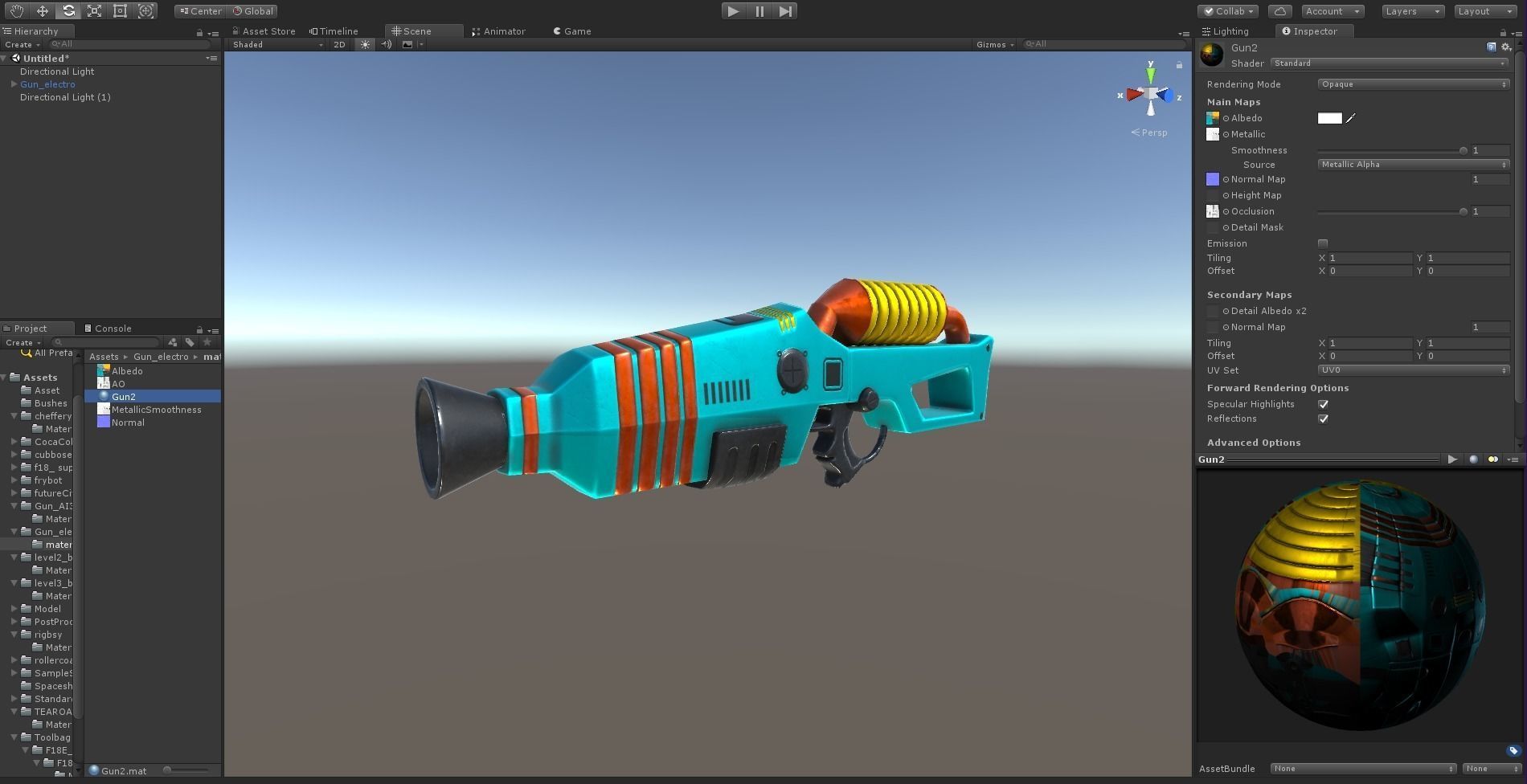The width and height of the screenshot is (1527, 784).
Task: Click the white Albedo color swatch
Action: pos(1330,118)
